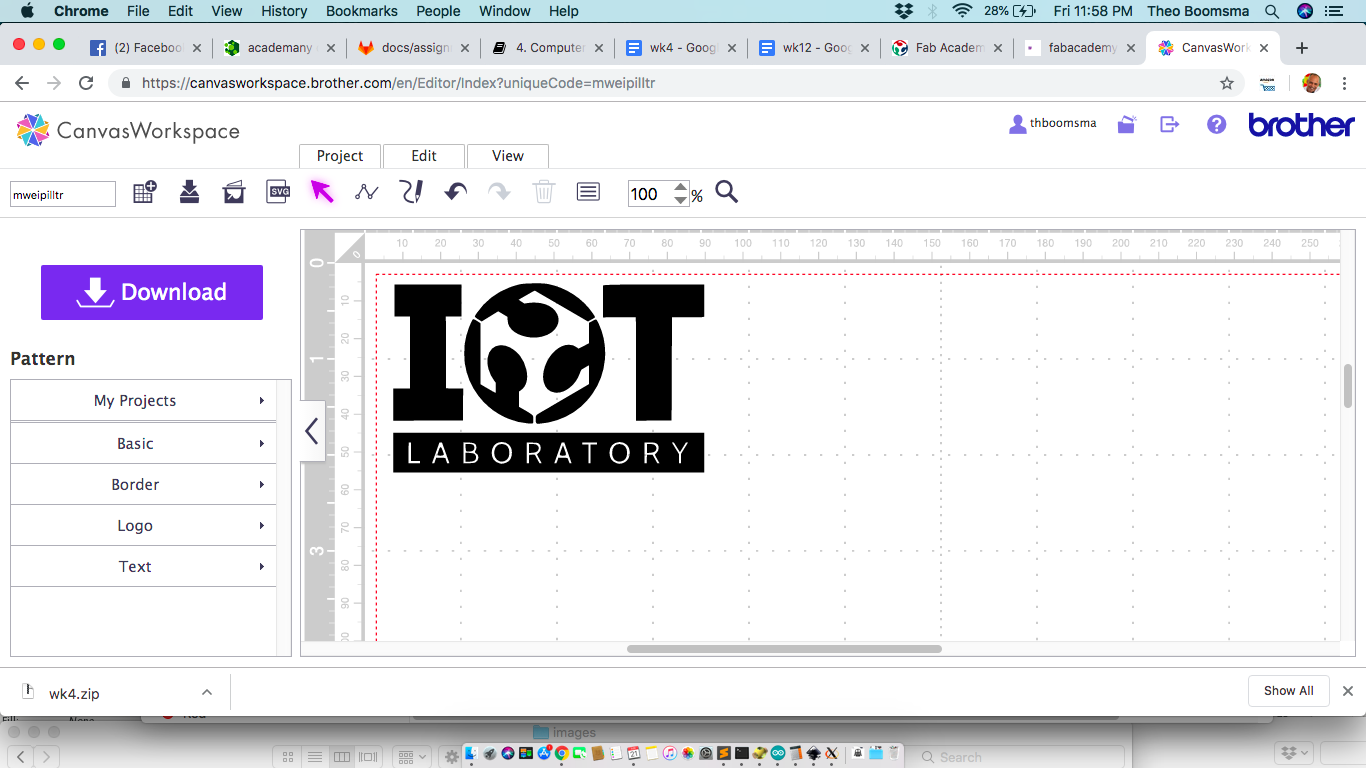This screenshot has width=1366, height=768.
Task: Click the thboomsma user account icon
Action: pyautogui.click(x=1018, y=124)
